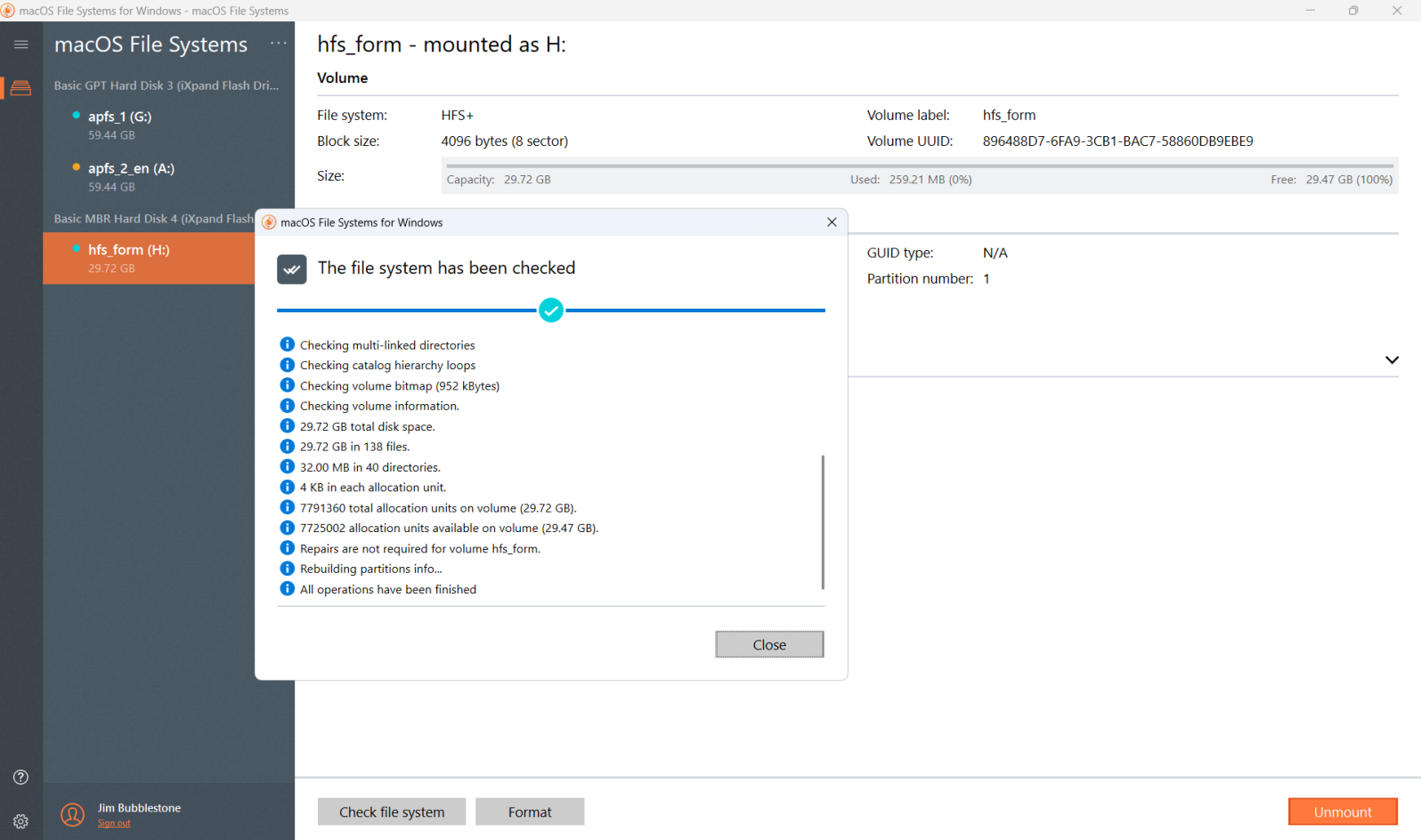
Task: Click the Sign out link
Action: [x=114, y=823]
